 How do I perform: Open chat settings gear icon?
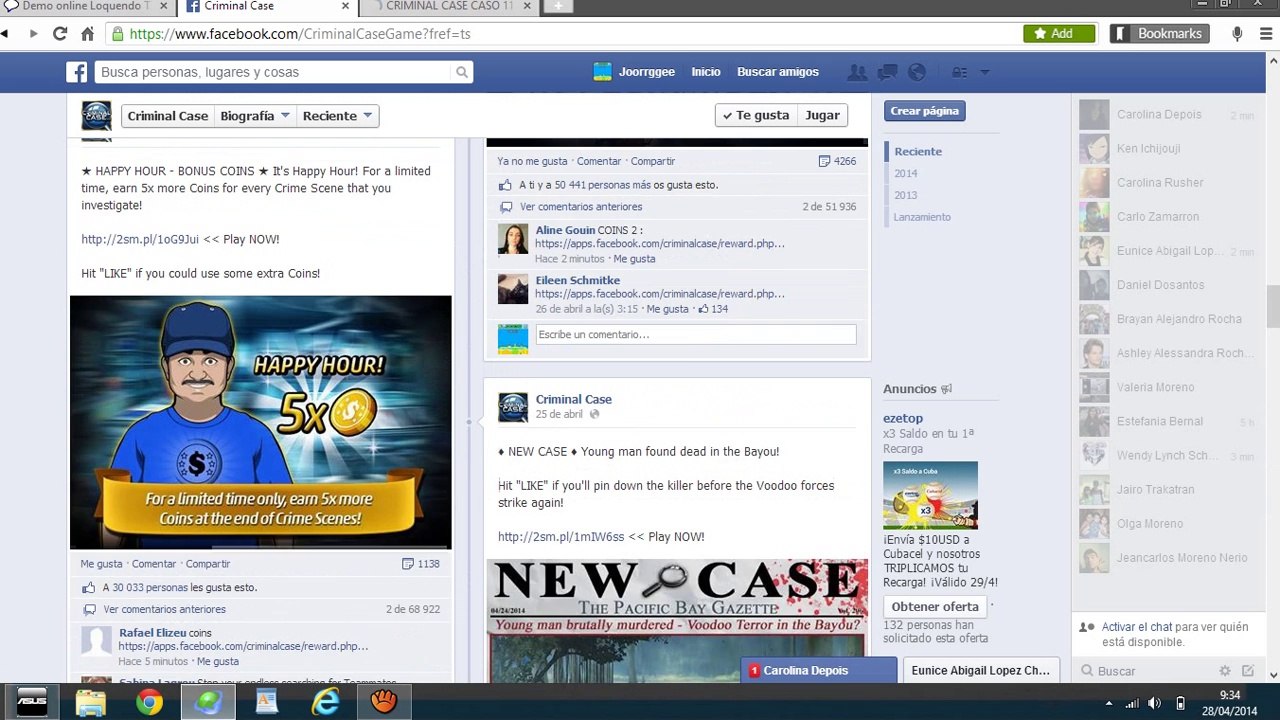(x=1224, y=671)
